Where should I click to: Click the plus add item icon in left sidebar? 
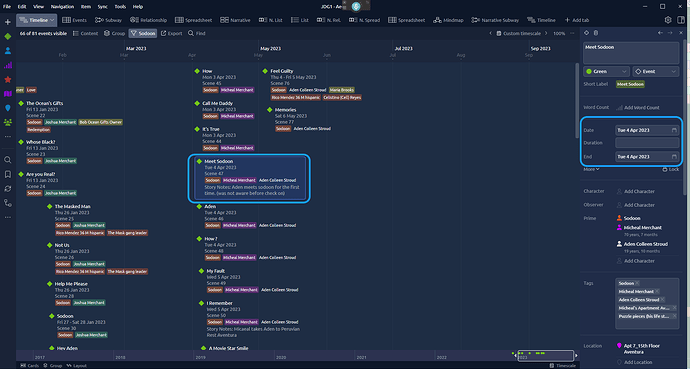(x=7, y=22)
